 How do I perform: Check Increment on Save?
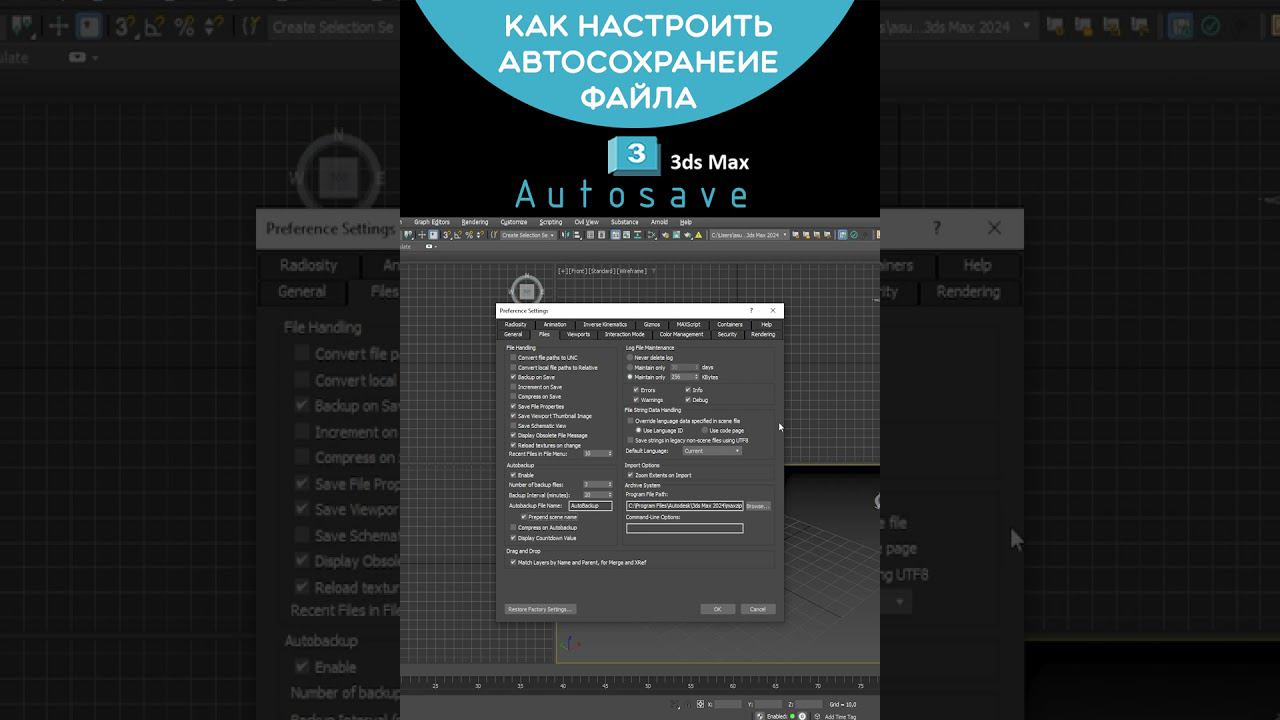(514, 387)
